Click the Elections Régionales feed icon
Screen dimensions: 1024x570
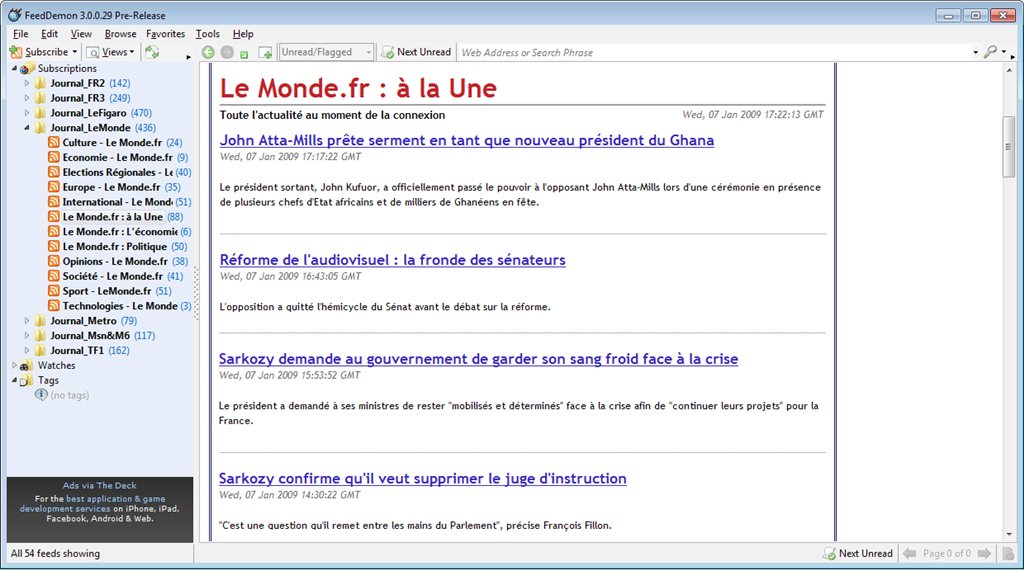[x=54, y=172]
